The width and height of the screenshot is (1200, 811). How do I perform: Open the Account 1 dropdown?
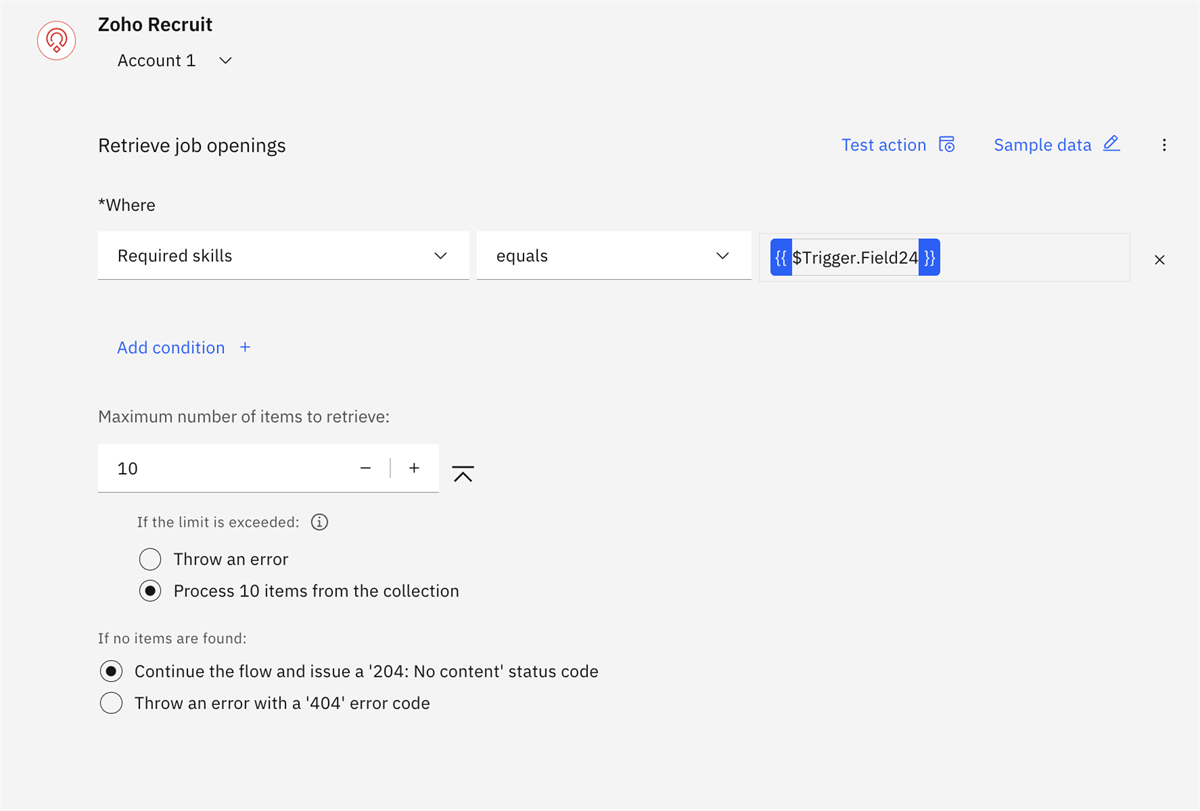pyautogui.click(x=175, y=60)
